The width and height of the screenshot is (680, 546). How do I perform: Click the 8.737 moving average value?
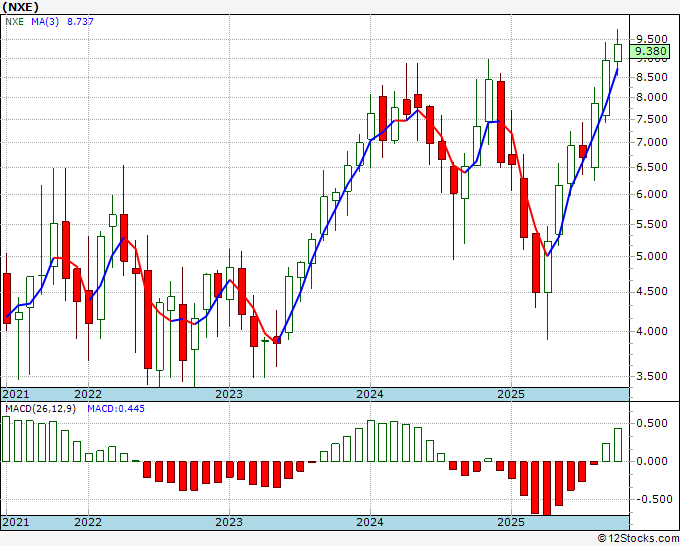[x=80, y=22]
